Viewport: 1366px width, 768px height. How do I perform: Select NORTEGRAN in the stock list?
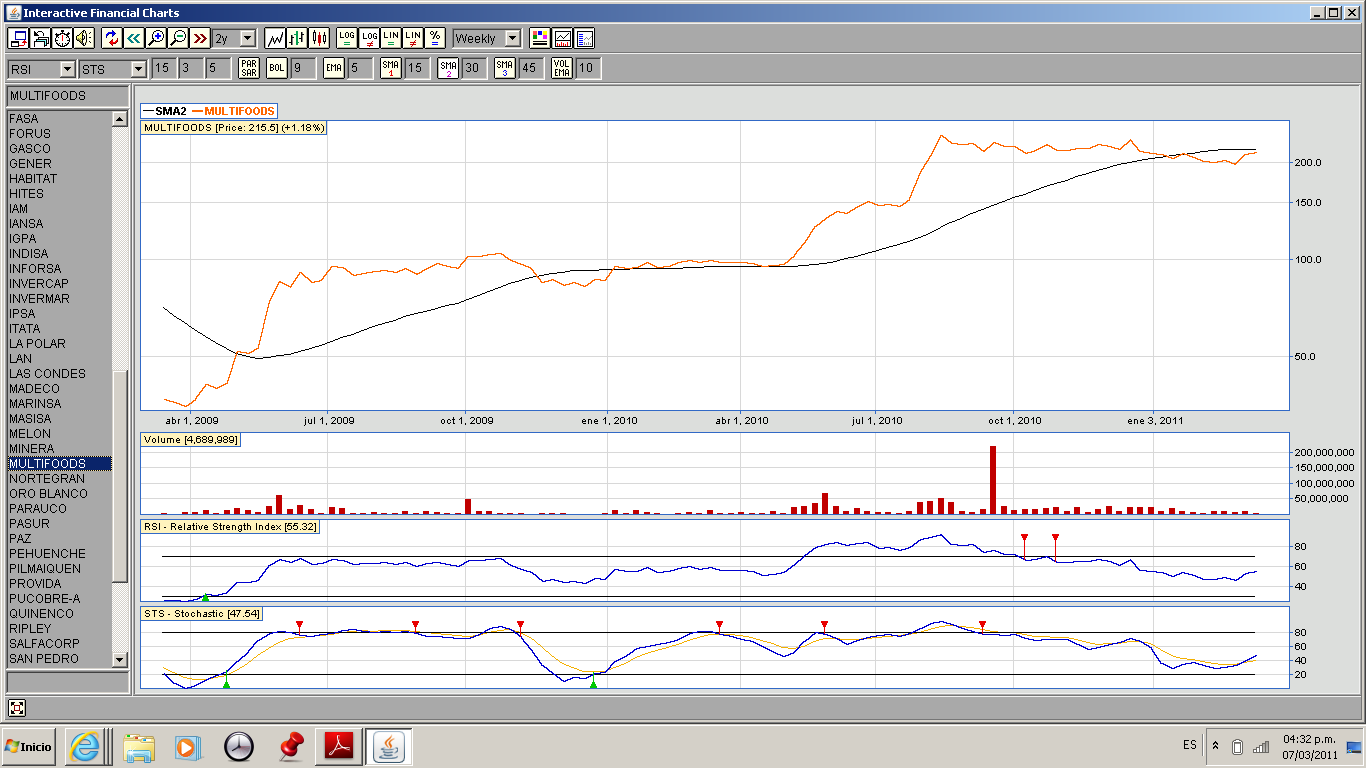pyautogui.click(x=47, y=479)
